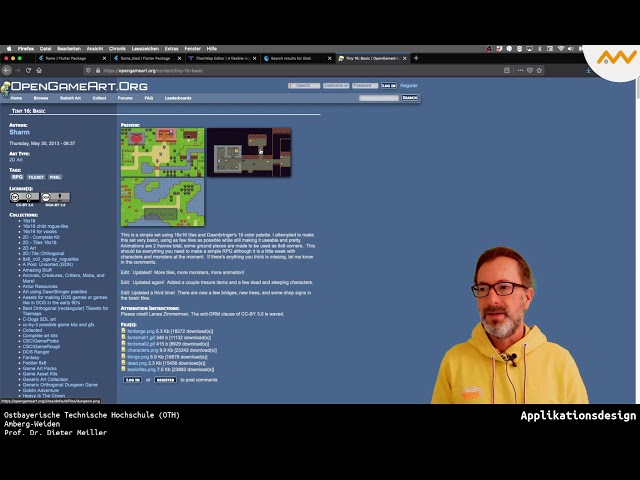Image resolution: width=640 pixels, height=480 pixels.
Task: Click the browser back arrow button
Action: (8, 71)
